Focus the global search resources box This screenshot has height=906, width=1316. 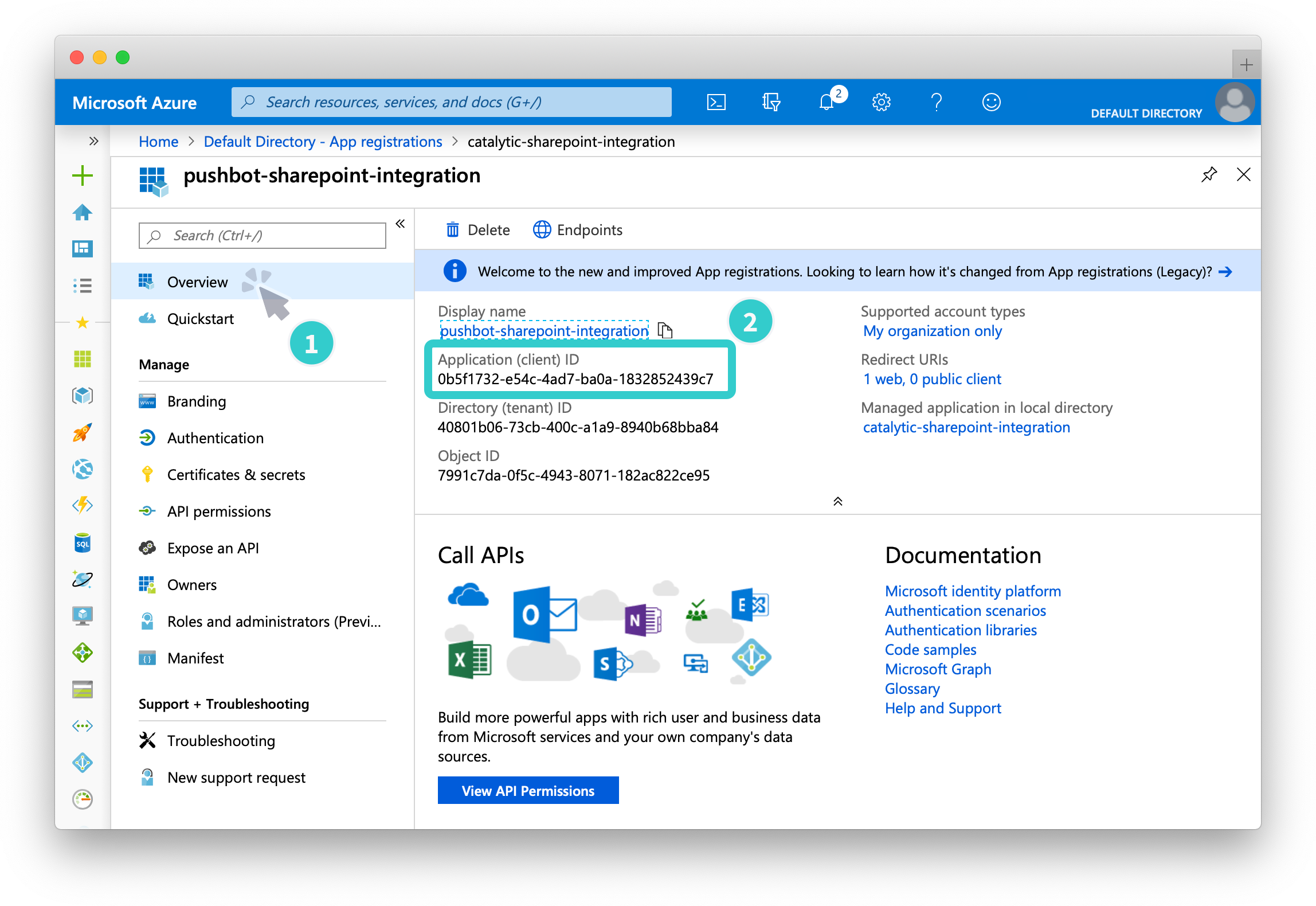pyautogui.click(x=451, y=102)
